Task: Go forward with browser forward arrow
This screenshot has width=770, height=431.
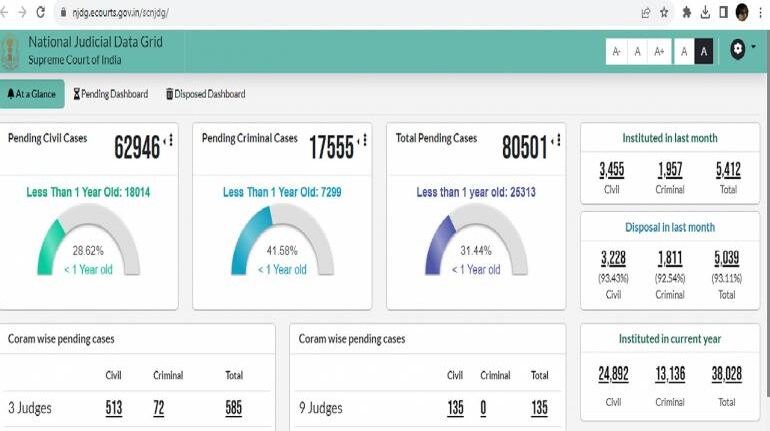Action: click(22, 12)
